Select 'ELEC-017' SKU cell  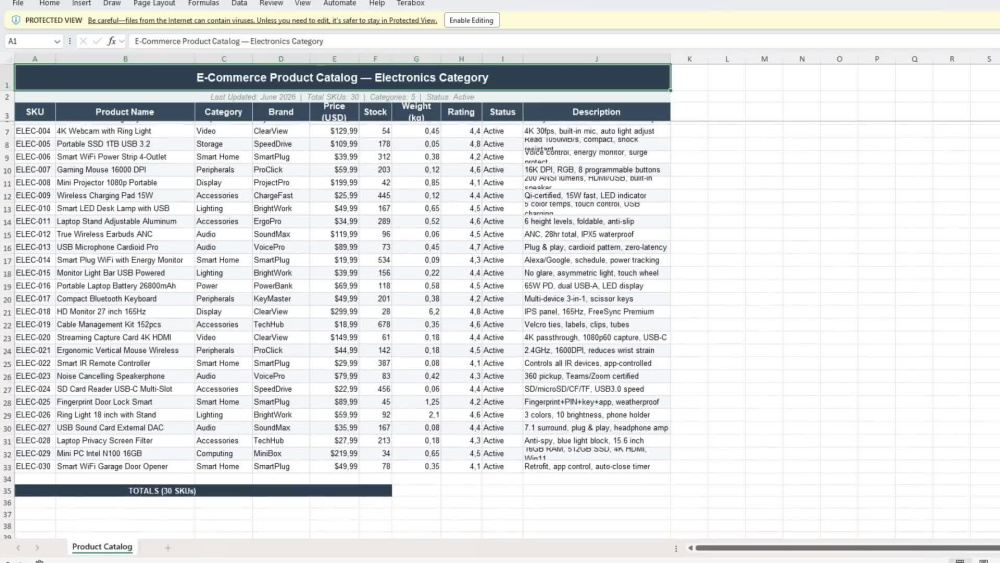(35, 299)
